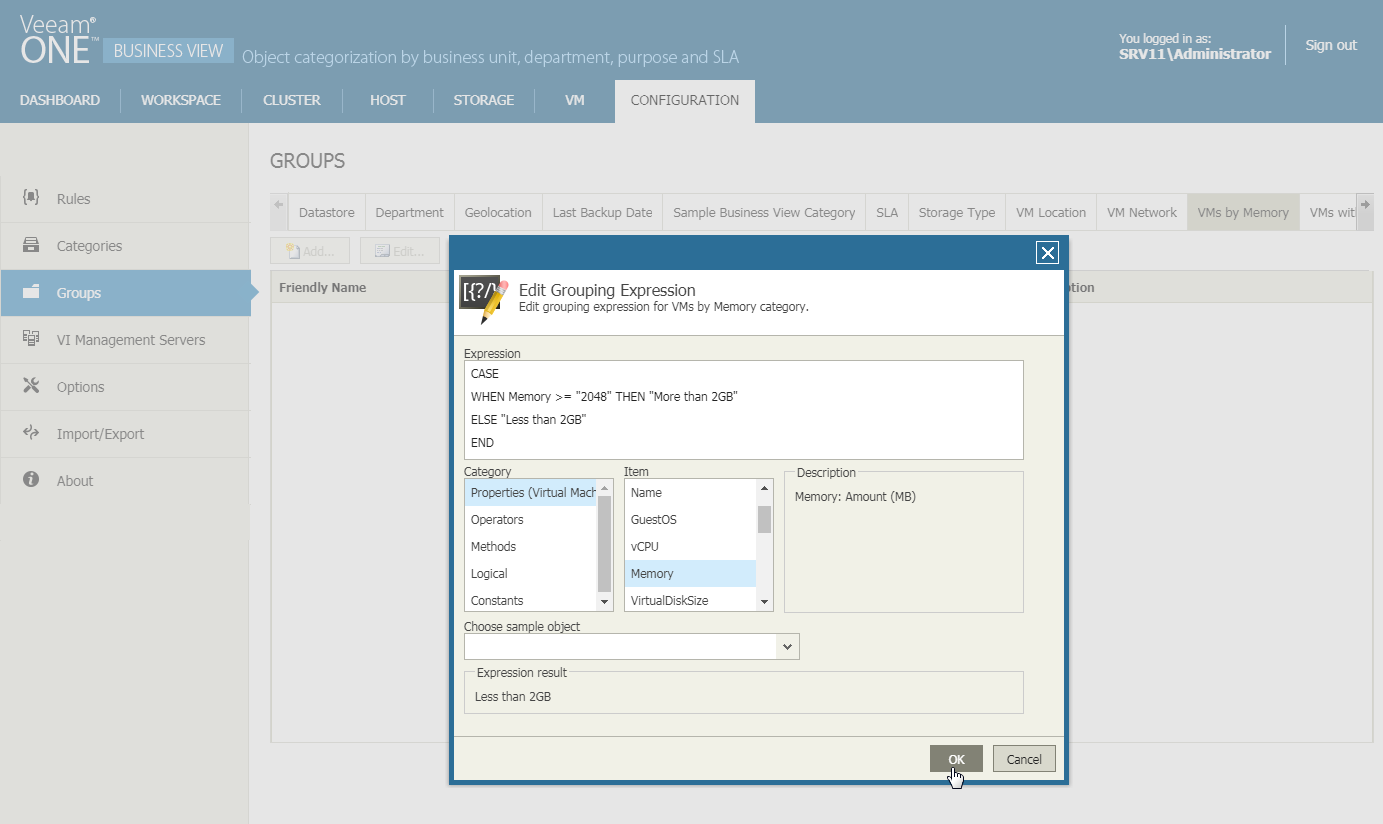This screenshot has width=1383, height=824.
Task: Select the Department category tab
Action: point(410,212)
